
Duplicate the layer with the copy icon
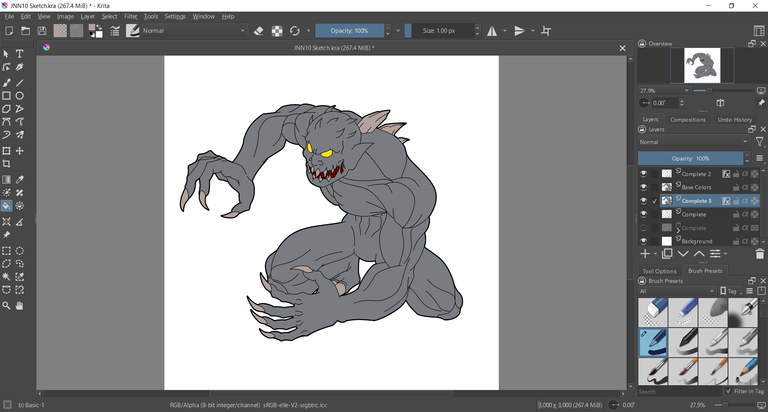(x=666, y=254)
